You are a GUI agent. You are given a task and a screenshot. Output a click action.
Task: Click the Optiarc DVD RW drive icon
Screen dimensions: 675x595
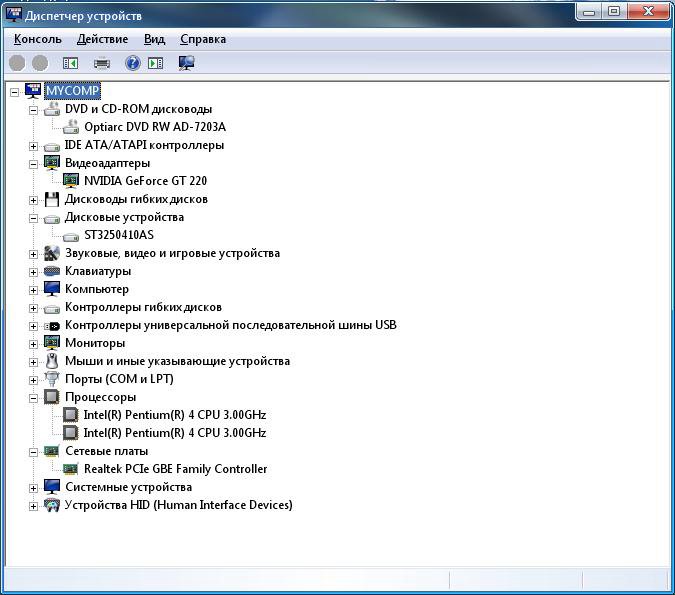(71, 127)
